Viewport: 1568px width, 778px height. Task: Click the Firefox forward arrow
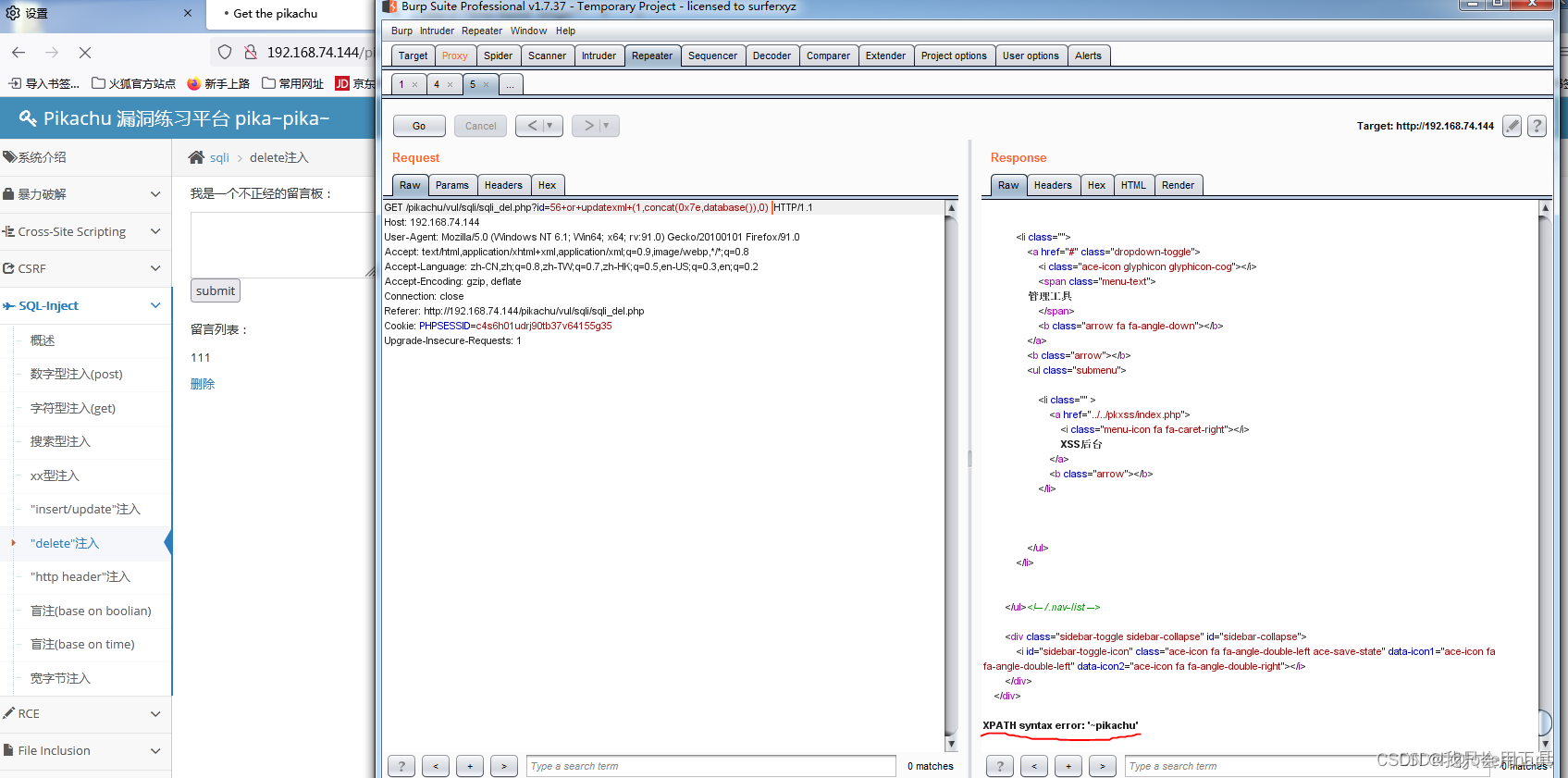52,53
